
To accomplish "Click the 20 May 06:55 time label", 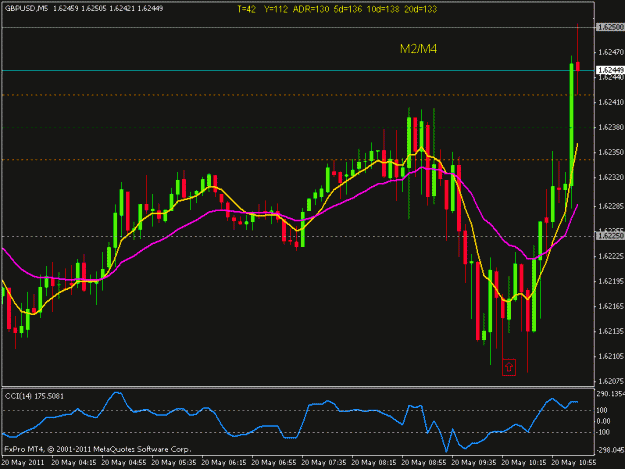I will click(274, 463).
